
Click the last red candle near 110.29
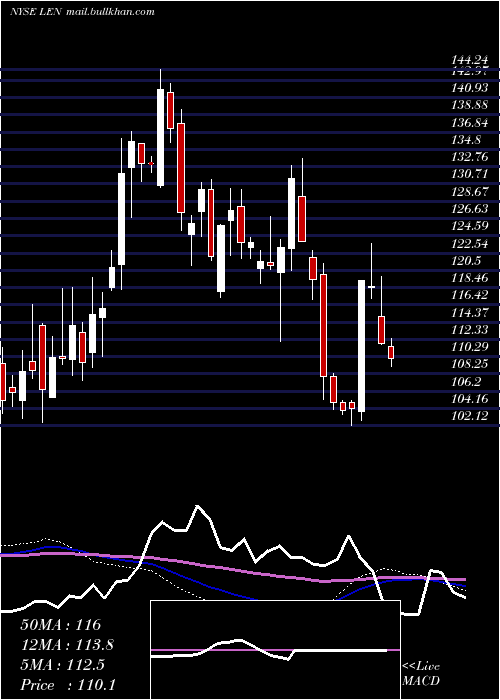tap(391, 352)
